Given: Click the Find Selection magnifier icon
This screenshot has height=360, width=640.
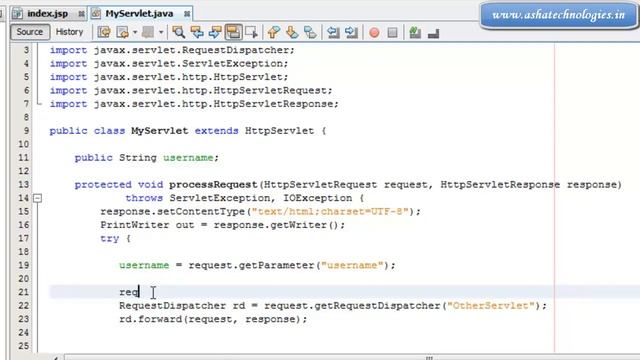Looking at the screenshot, I should tap(178, 32).
